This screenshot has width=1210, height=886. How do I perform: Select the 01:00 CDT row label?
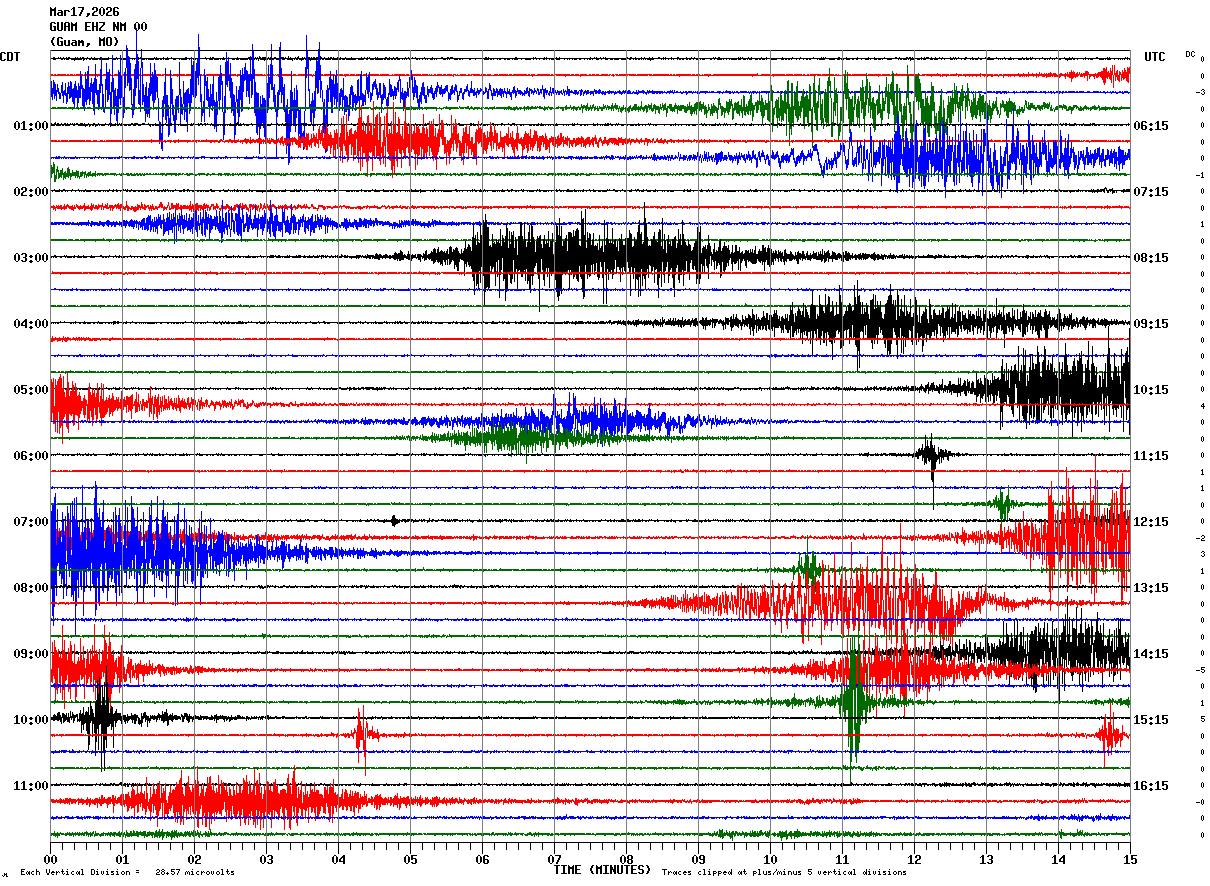[31, 126]
